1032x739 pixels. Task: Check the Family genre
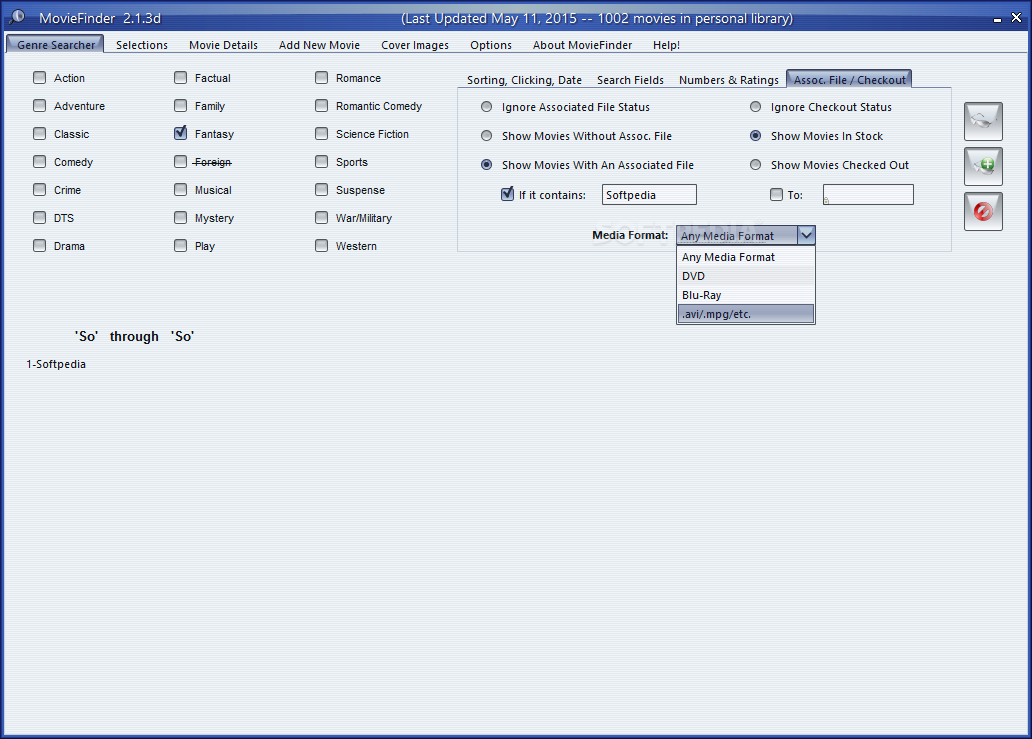pyautogui.click(x=180, y=106)
